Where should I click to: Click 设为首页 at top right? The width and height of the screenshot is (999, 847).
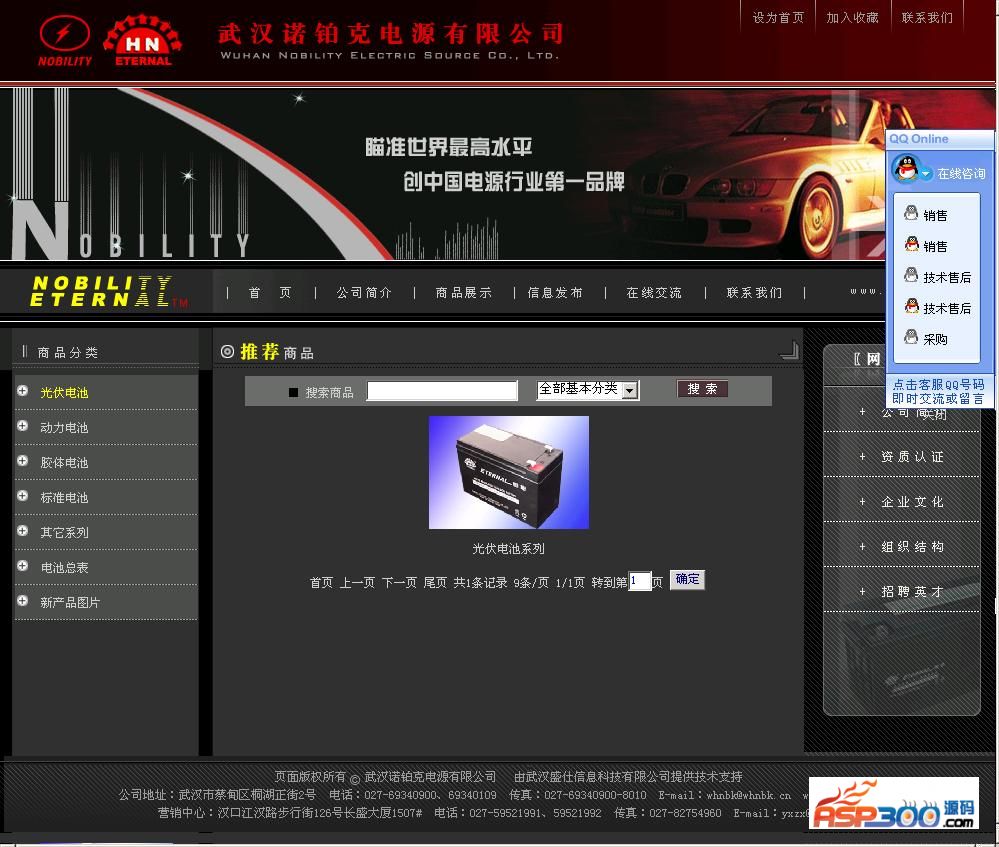click(x=779, y=18)
